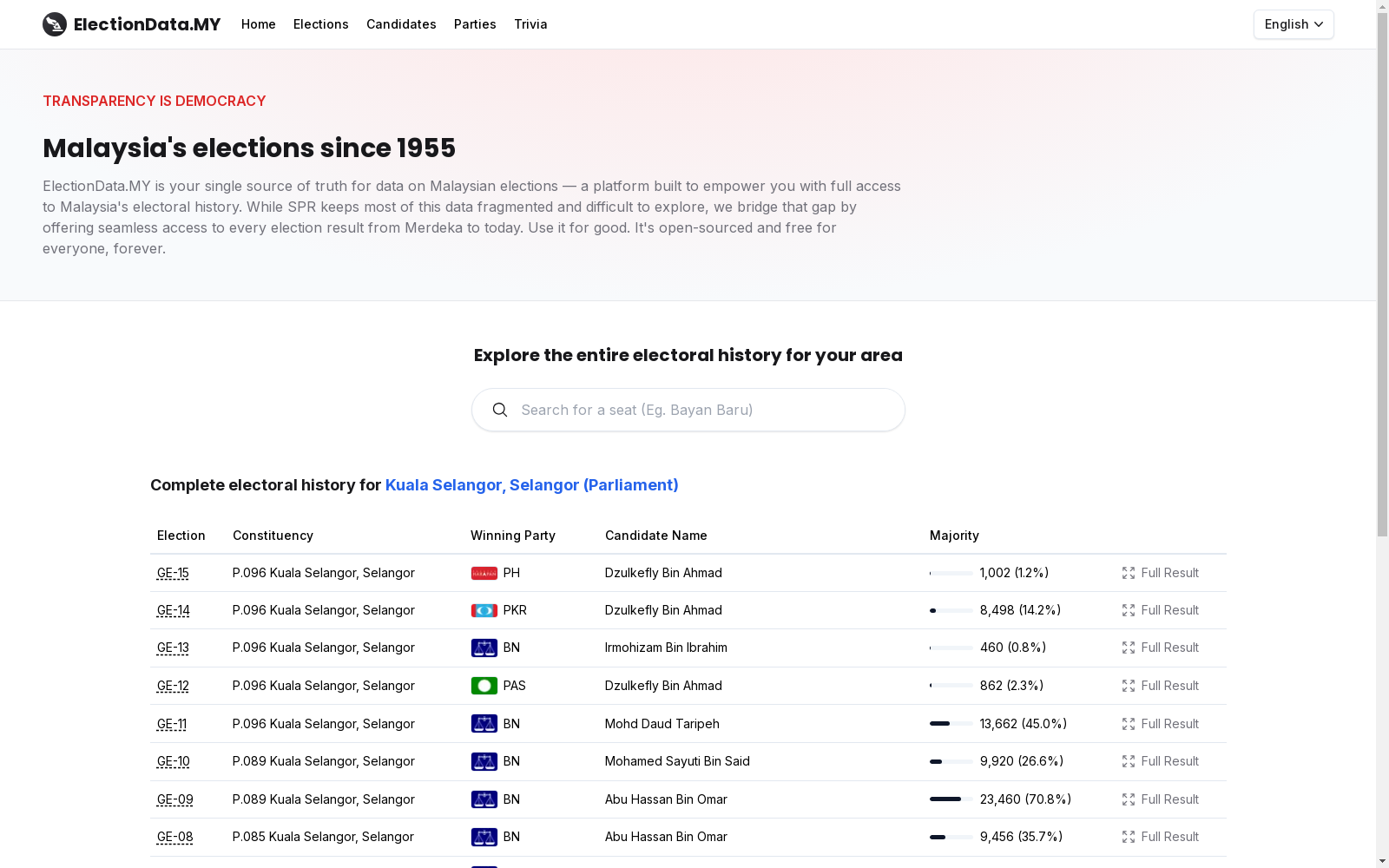The width and height of the screenshot is (1389, 868).
Task: Open the English language dropdown
Action: [1294, 24]
